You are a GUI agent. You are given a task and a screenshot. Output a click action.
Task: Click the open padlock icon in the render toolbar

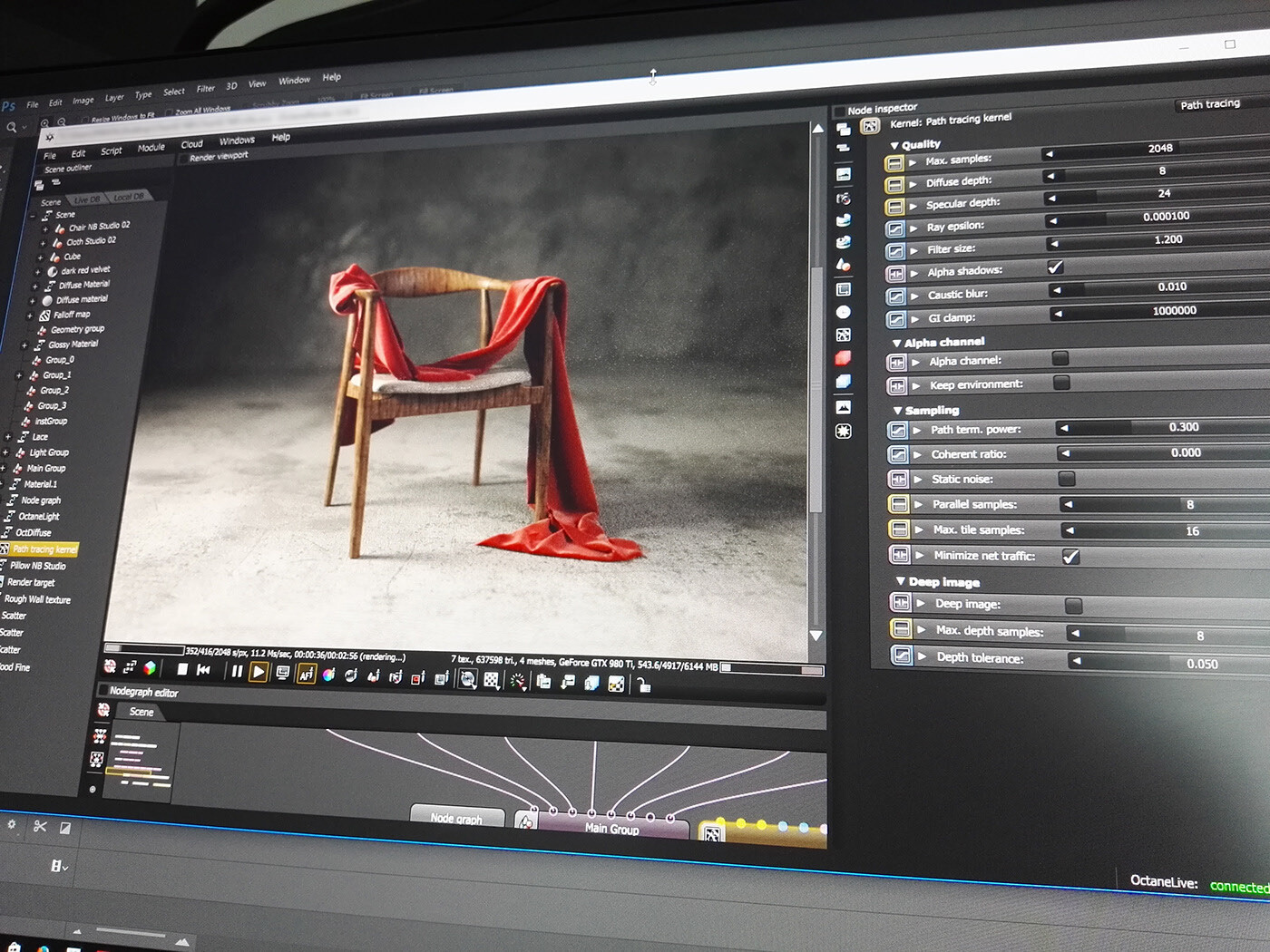(x=643, y=685)
